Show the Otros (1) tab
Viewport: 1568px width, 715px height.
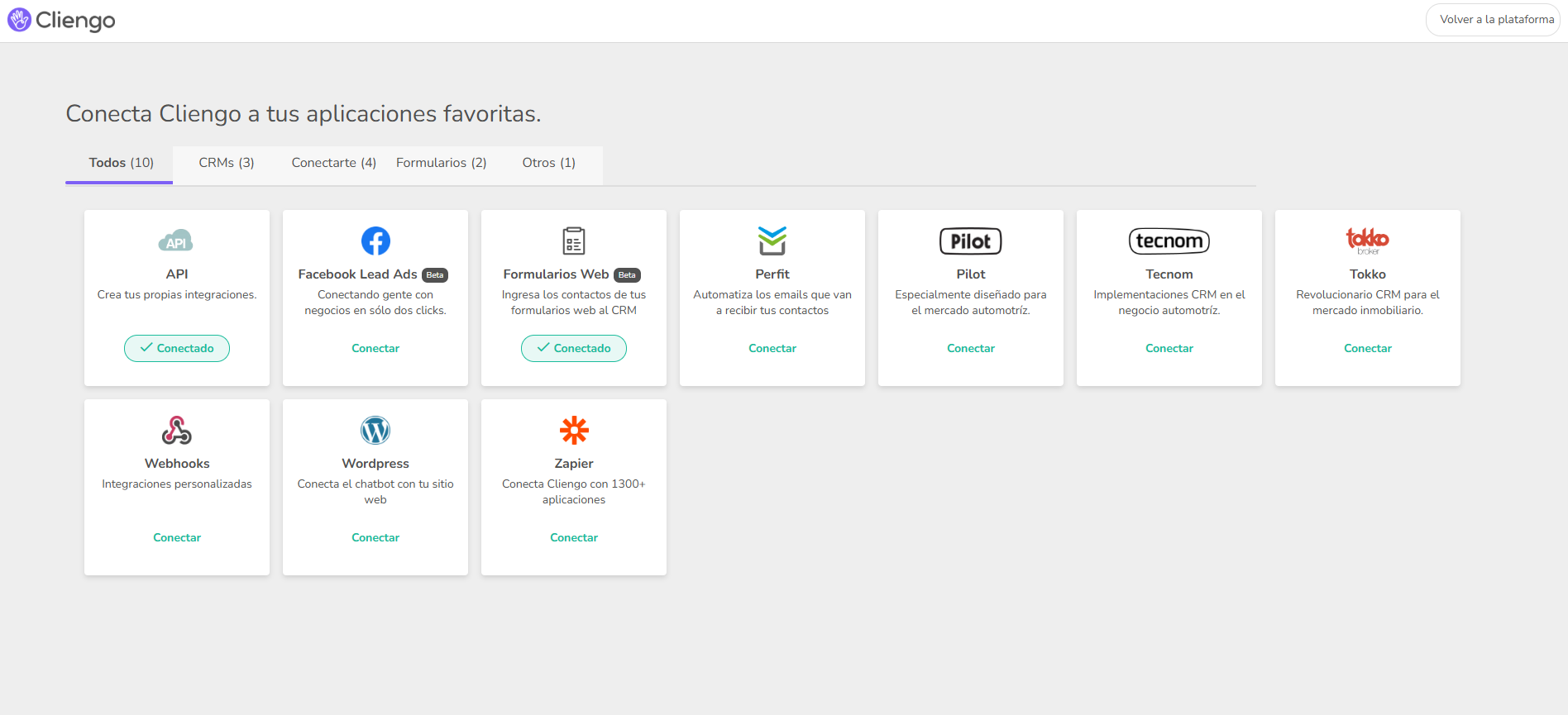point(549,163)
